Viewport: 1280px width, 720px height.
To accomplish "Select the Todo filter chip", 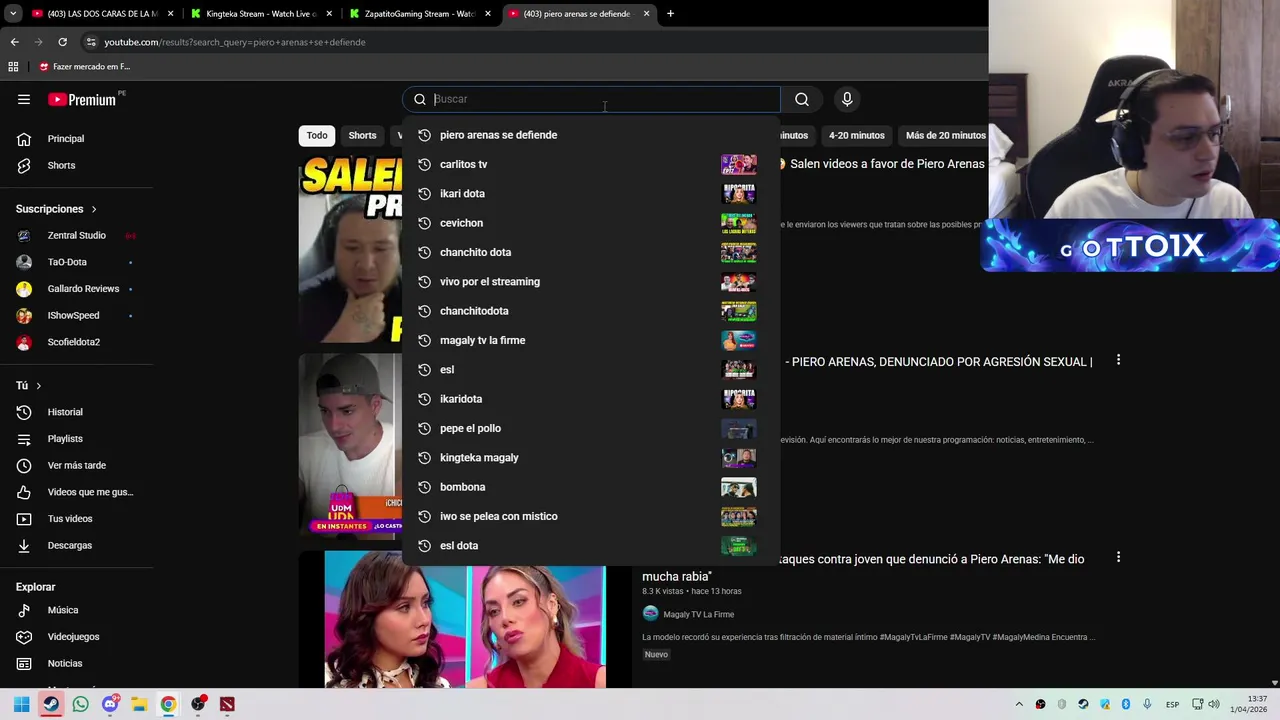I will pos(317,135).
